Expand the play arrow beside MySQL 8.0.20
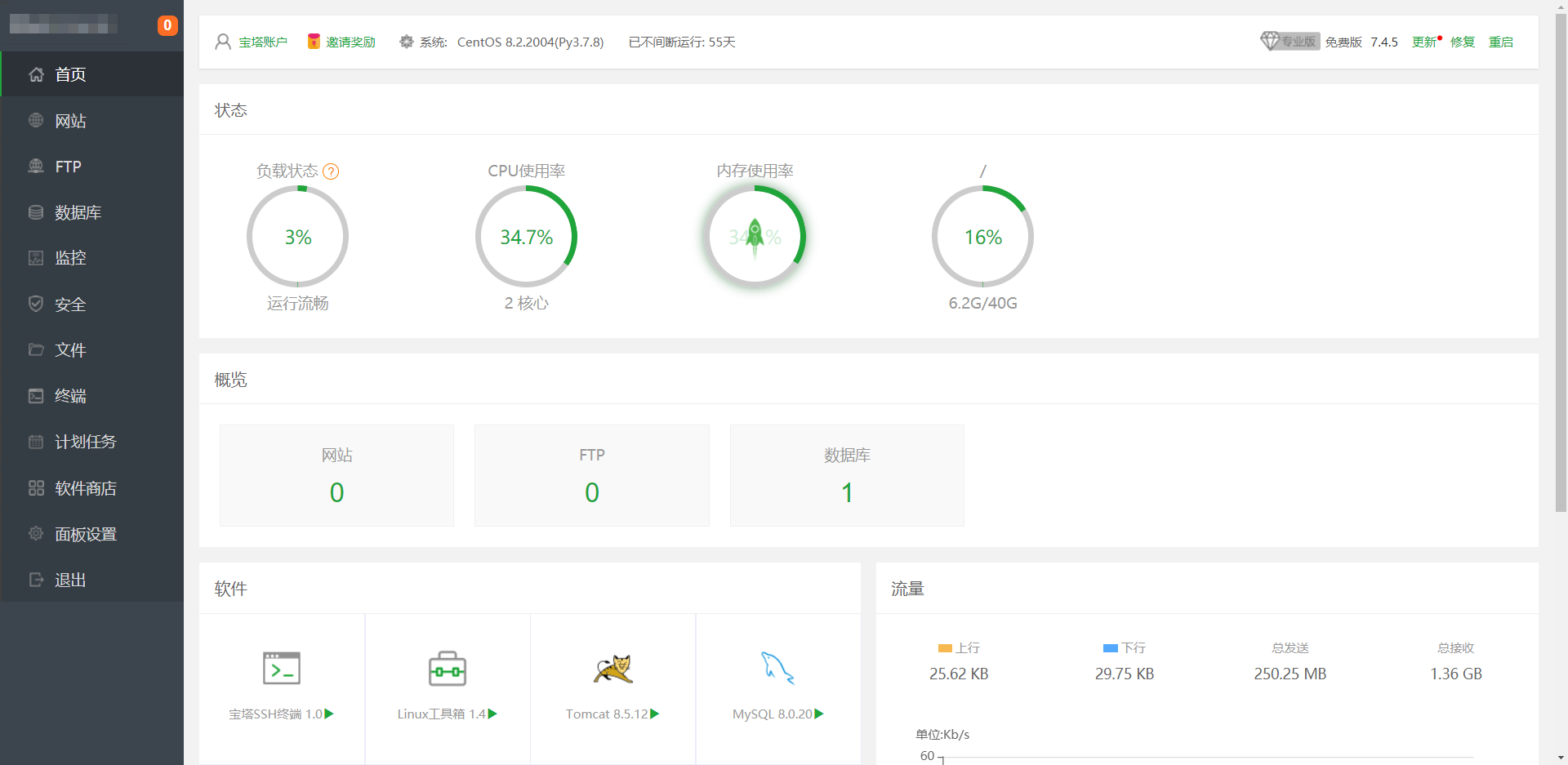This screenshot has width=1568, height=765. (819, 714)
